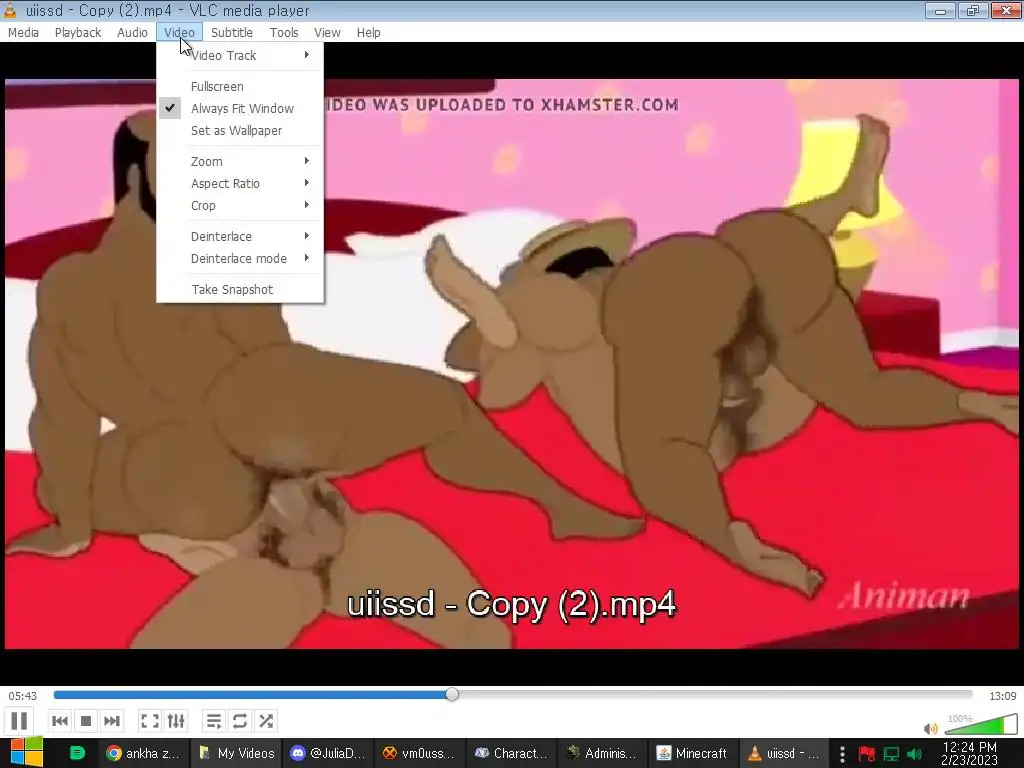
Task: Expand the Crop submenu
Action: (x=240, y=206)
